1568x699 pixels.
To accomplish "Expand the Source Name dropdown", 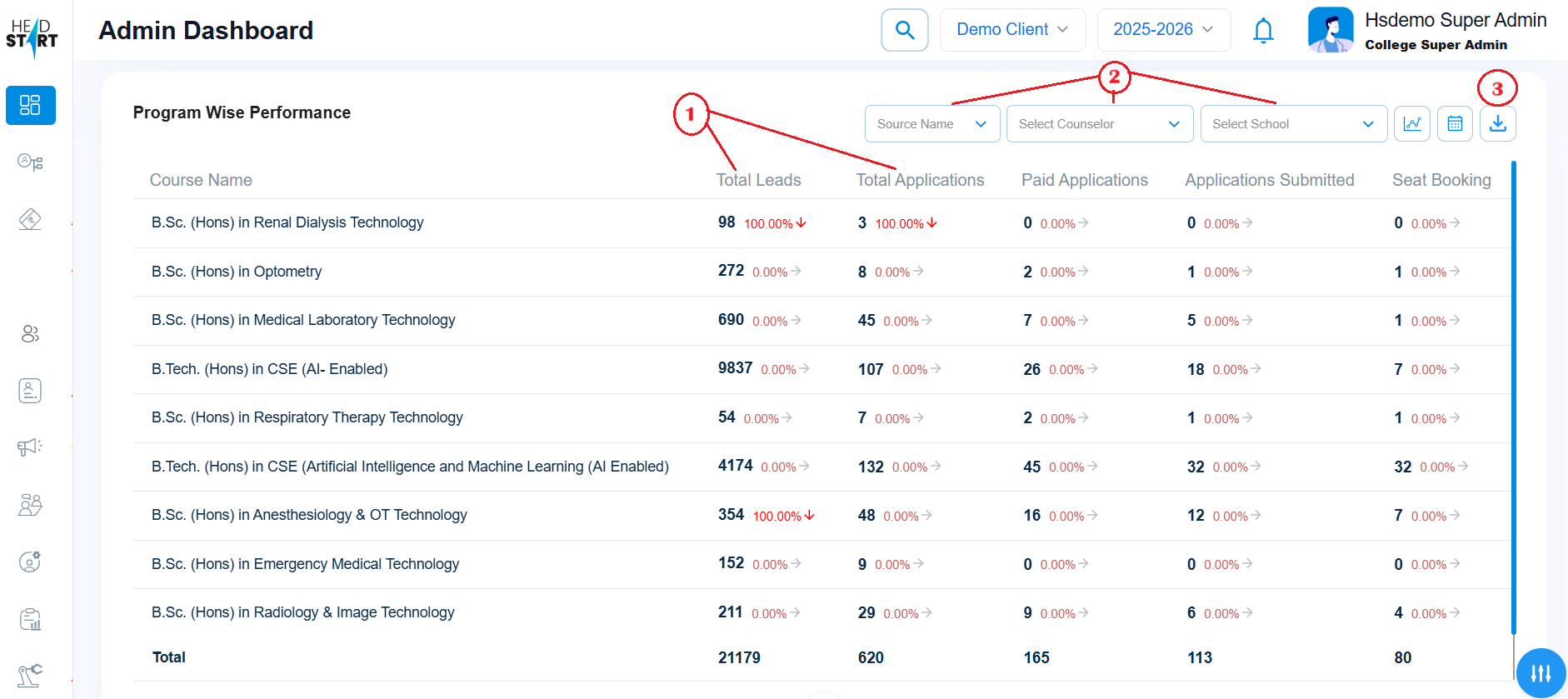I will [931, 124].
